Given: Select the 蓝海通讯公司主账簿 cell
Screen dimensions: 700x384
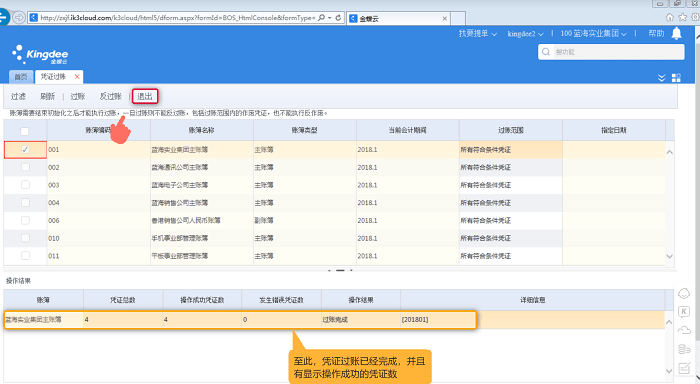Looking at the screenshot, I should pyautogui.click(x=201, y=167).
